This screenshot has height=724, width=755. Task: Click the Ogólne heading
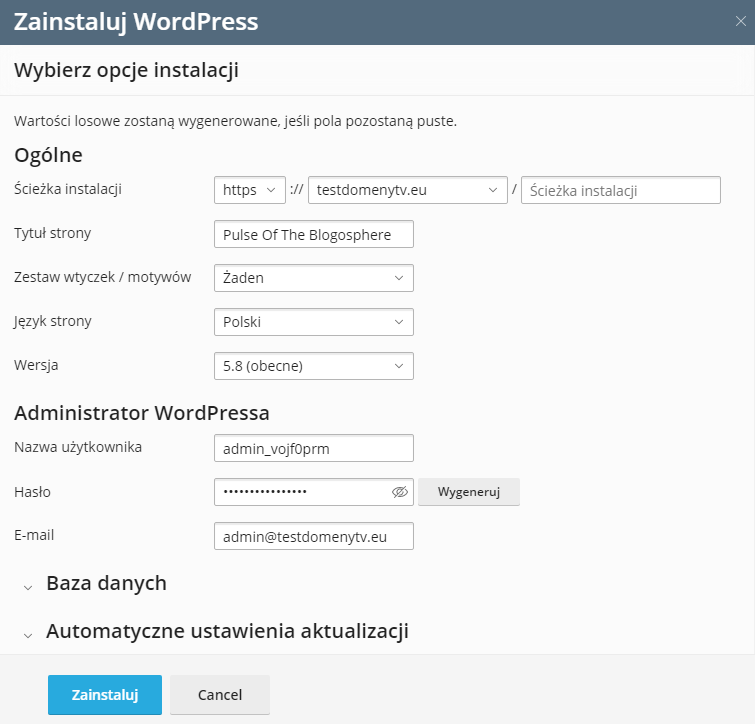coord(48,155)
